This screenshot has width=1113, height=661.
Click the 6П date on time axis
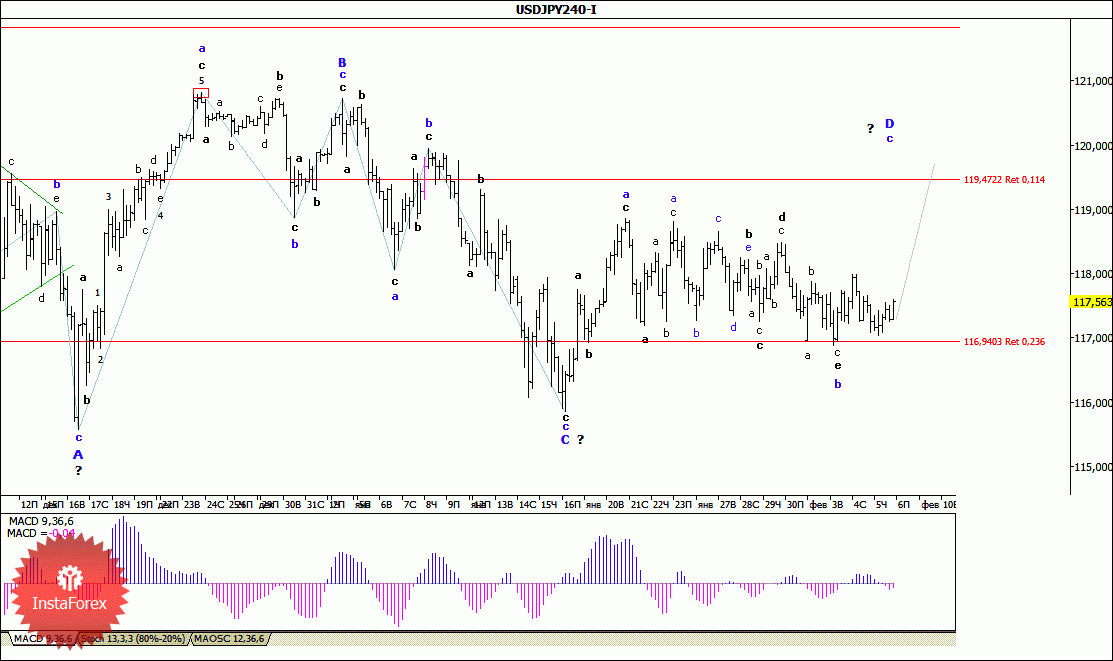click(904, 504)
